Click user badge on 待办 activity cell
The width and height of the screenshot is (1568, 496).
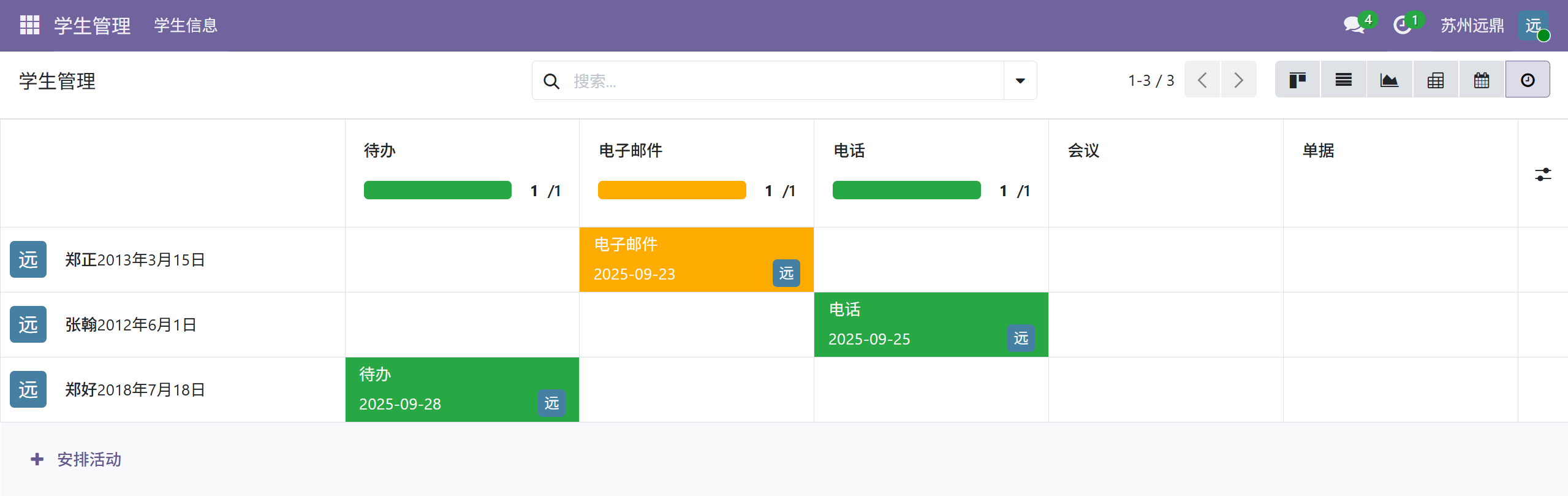point(551,403)
